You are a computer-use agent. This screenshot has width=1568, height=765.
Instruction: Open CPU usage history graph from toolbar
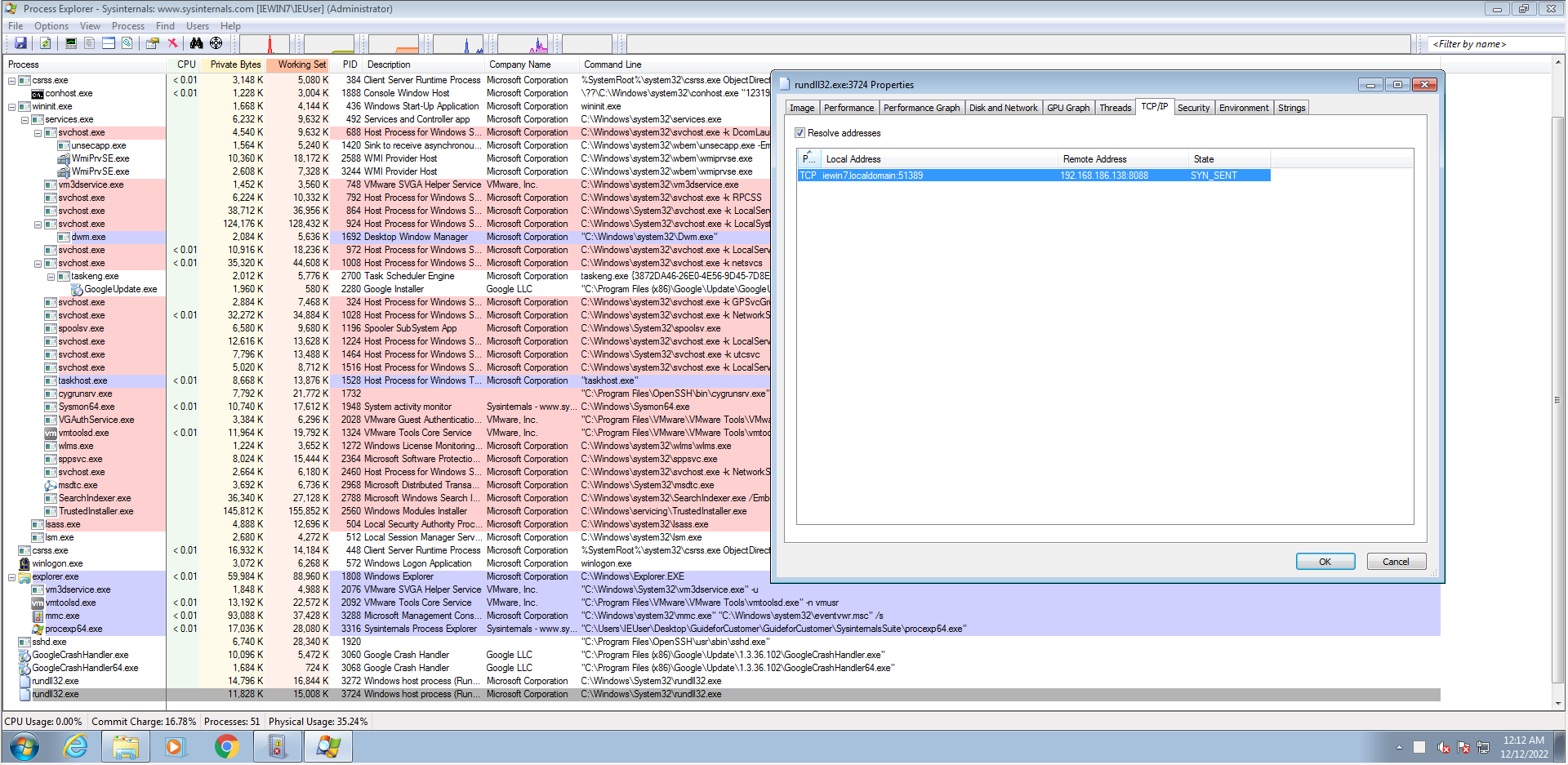pos(265,43)
